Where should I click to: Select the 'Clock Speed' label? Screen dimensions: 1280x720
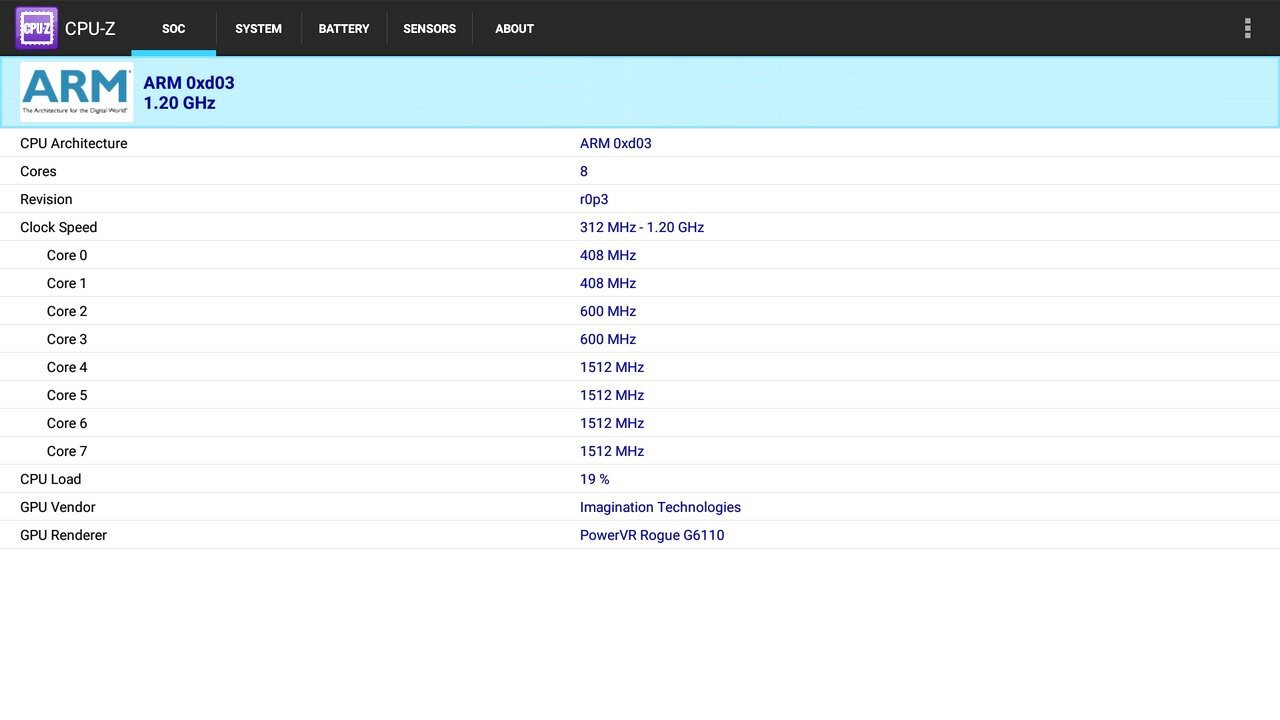pos(59,227)
